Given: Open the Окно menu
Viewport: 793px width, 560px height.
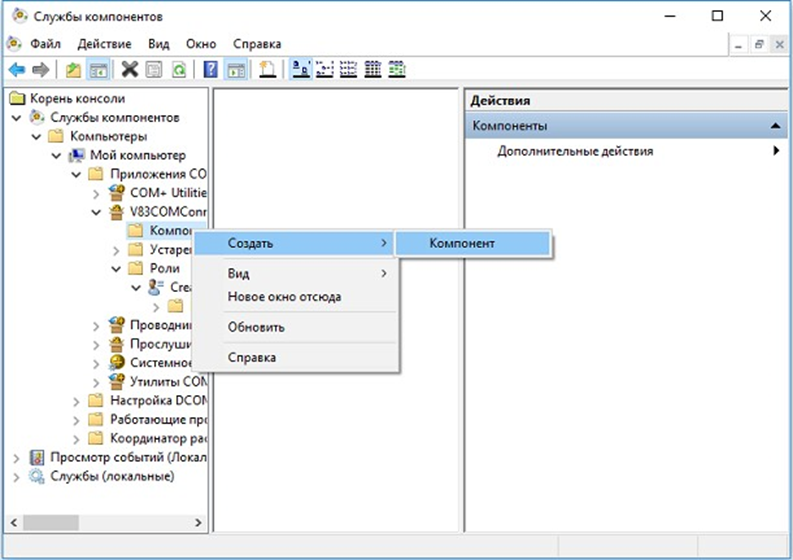Looking at the screenshot, I should click(x=201, y=44).
